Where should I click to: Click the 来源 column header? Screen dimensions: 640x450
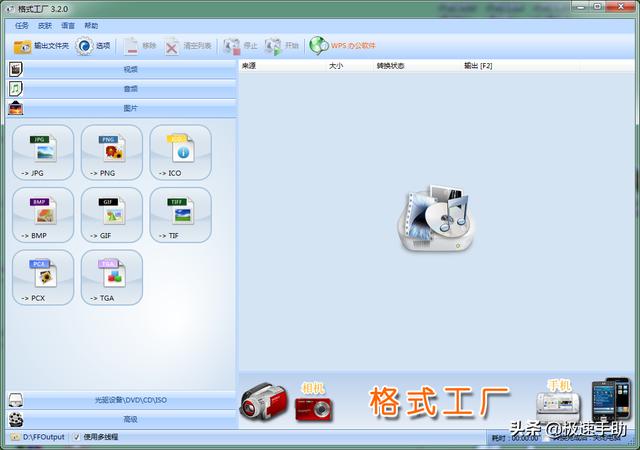282,66
